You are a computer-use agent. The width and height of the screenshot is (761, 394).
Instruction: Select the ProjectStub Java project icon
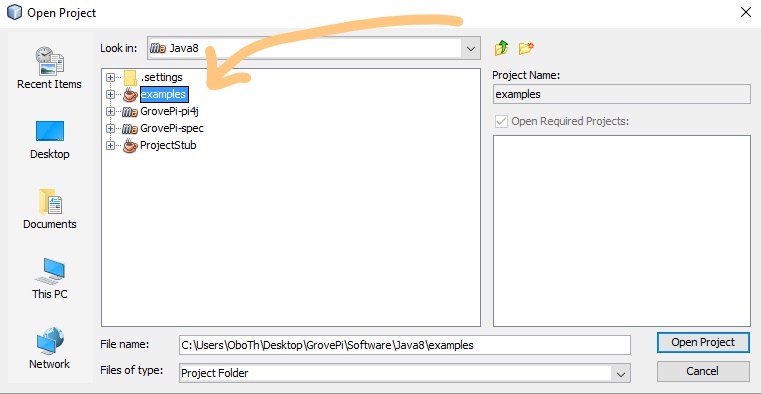[130, 146]
